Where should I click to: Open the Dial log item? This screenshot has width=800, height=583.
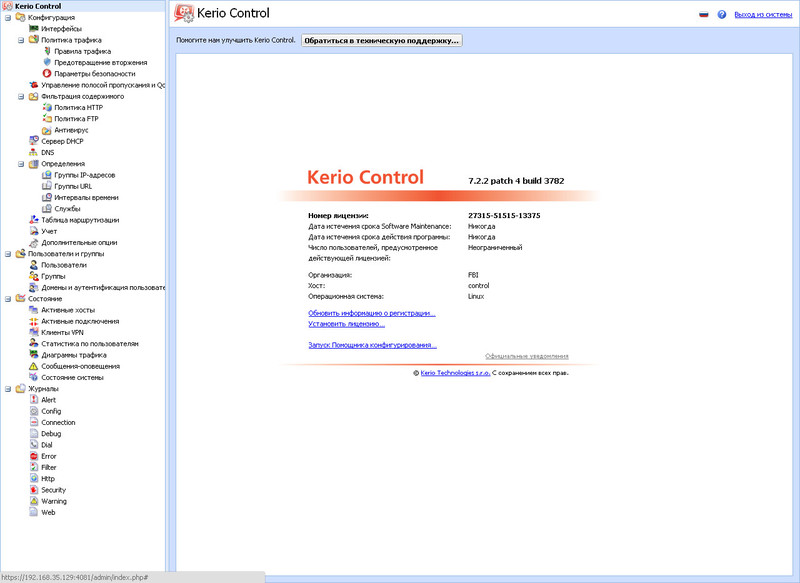click(47, 445)
